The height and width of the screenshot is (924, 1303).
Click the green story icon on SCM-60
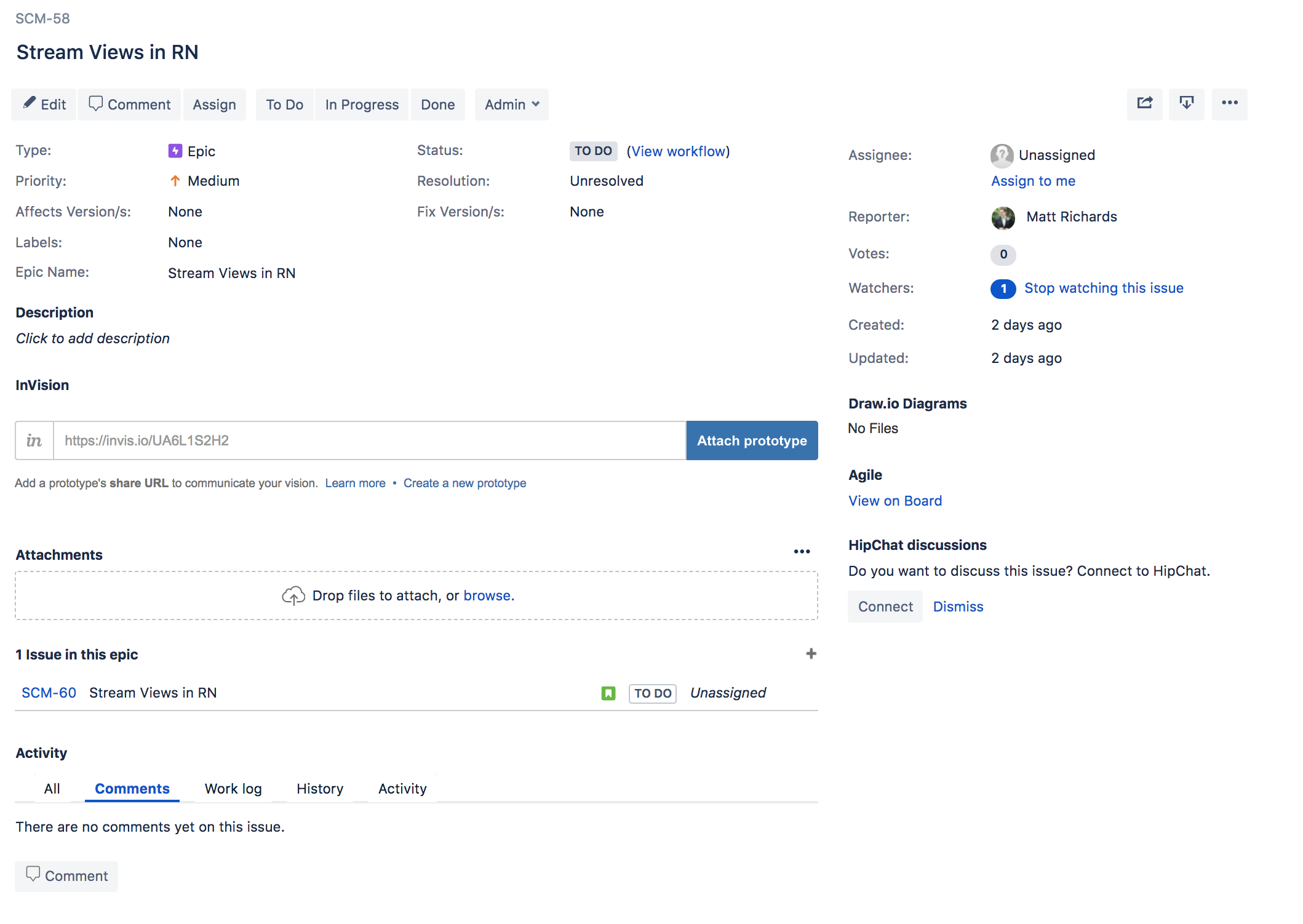pyautogui.click(x=608, y=693)
